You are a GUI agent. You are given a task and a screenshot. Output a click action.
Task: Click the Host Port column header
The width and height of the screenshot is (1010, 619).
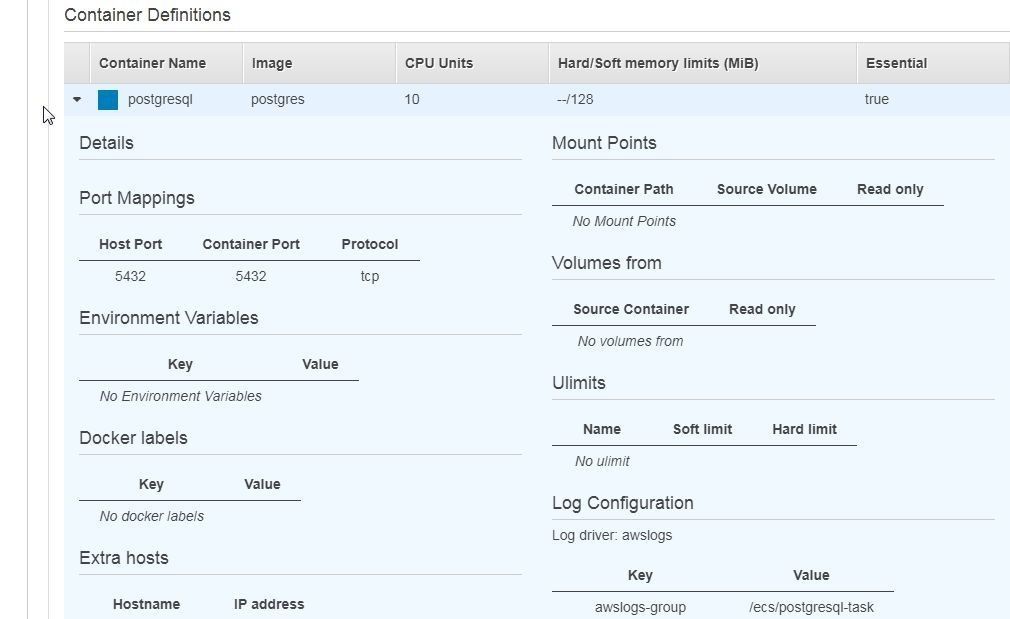click(130, 244)
